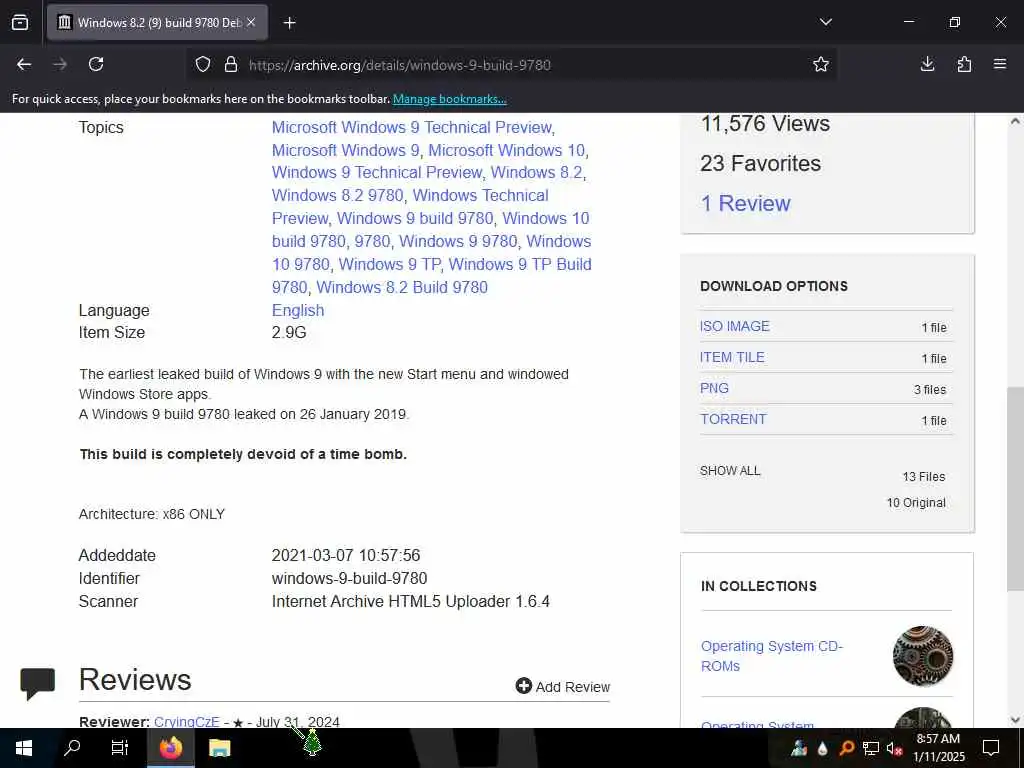Click the scrollbar up arrow
Screen dimensions: 1024x768
1015,121
